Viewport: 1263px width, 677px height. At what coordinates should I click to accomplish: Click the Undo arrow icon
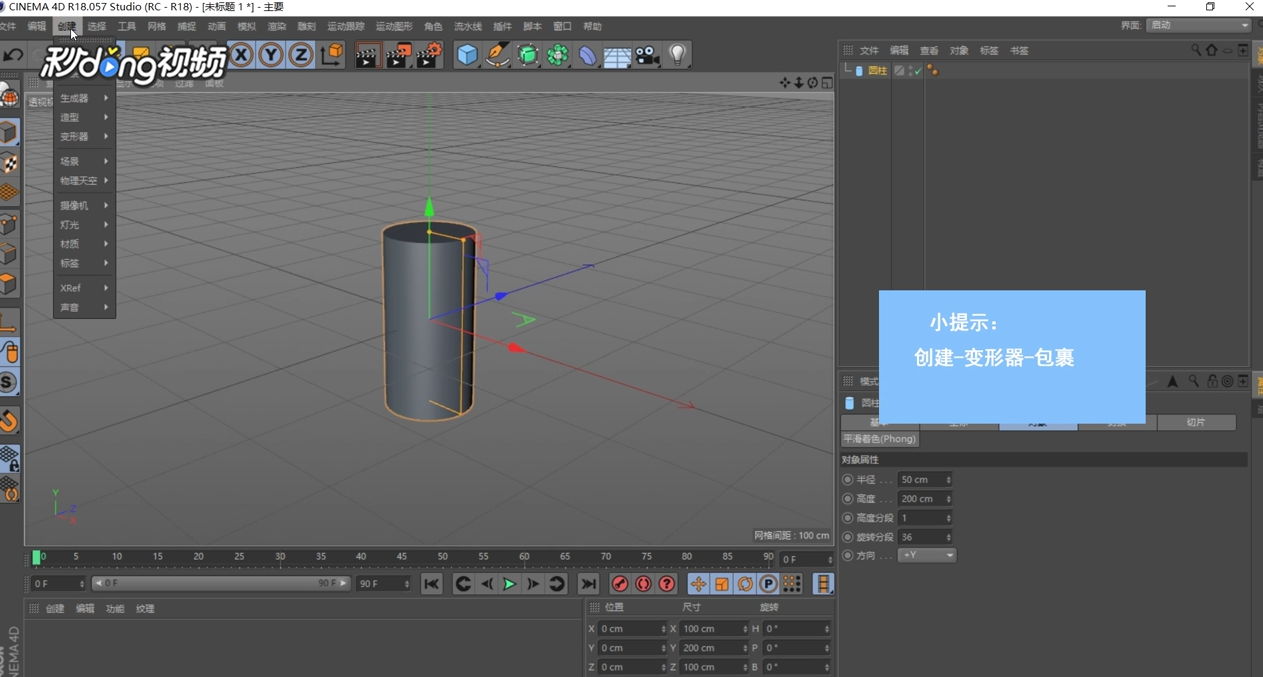coord(13,55)
